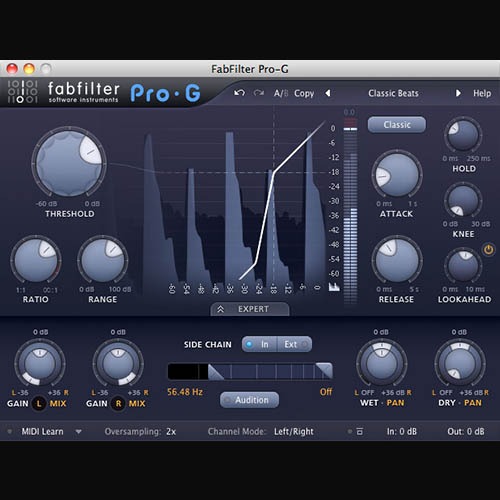Click the Ratio knob
This screenshot has height=500, width=500.
(x=36, y=261)
